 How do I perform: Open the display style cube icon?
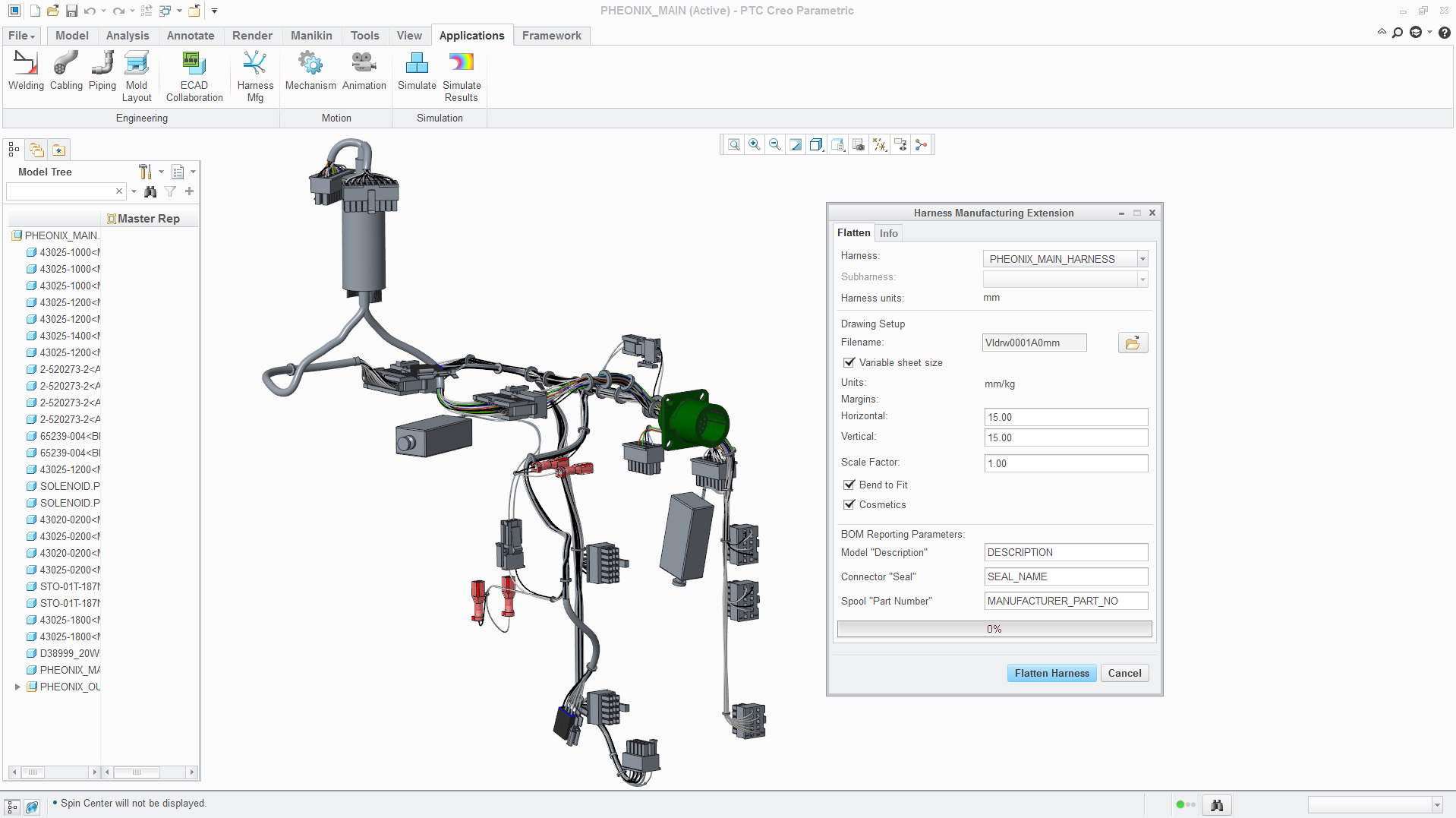click(x=816, y=144)
